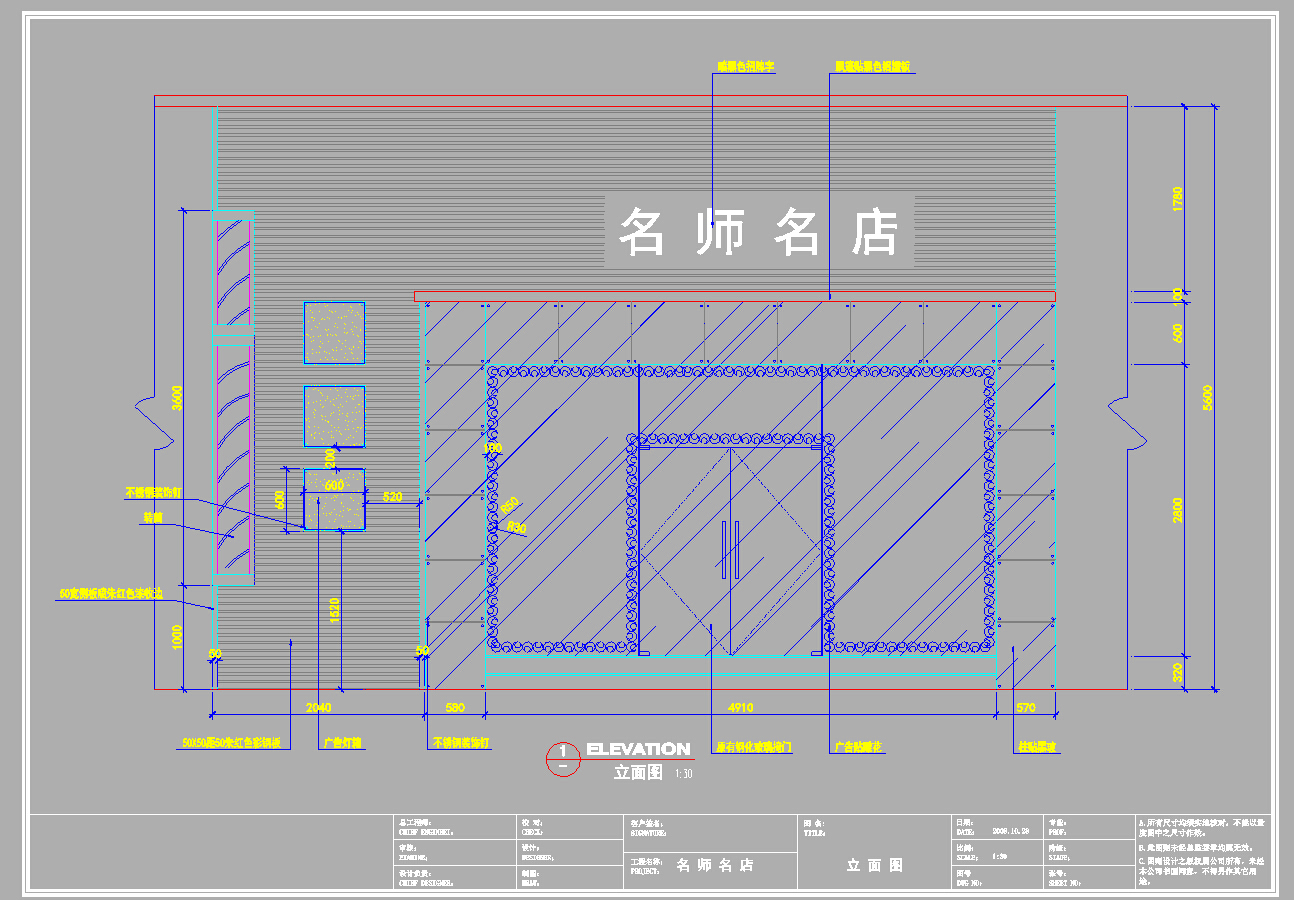Click the SIGNATURE field label
The height and width of the screenshot is (900, 1294).
coord(649,832)
